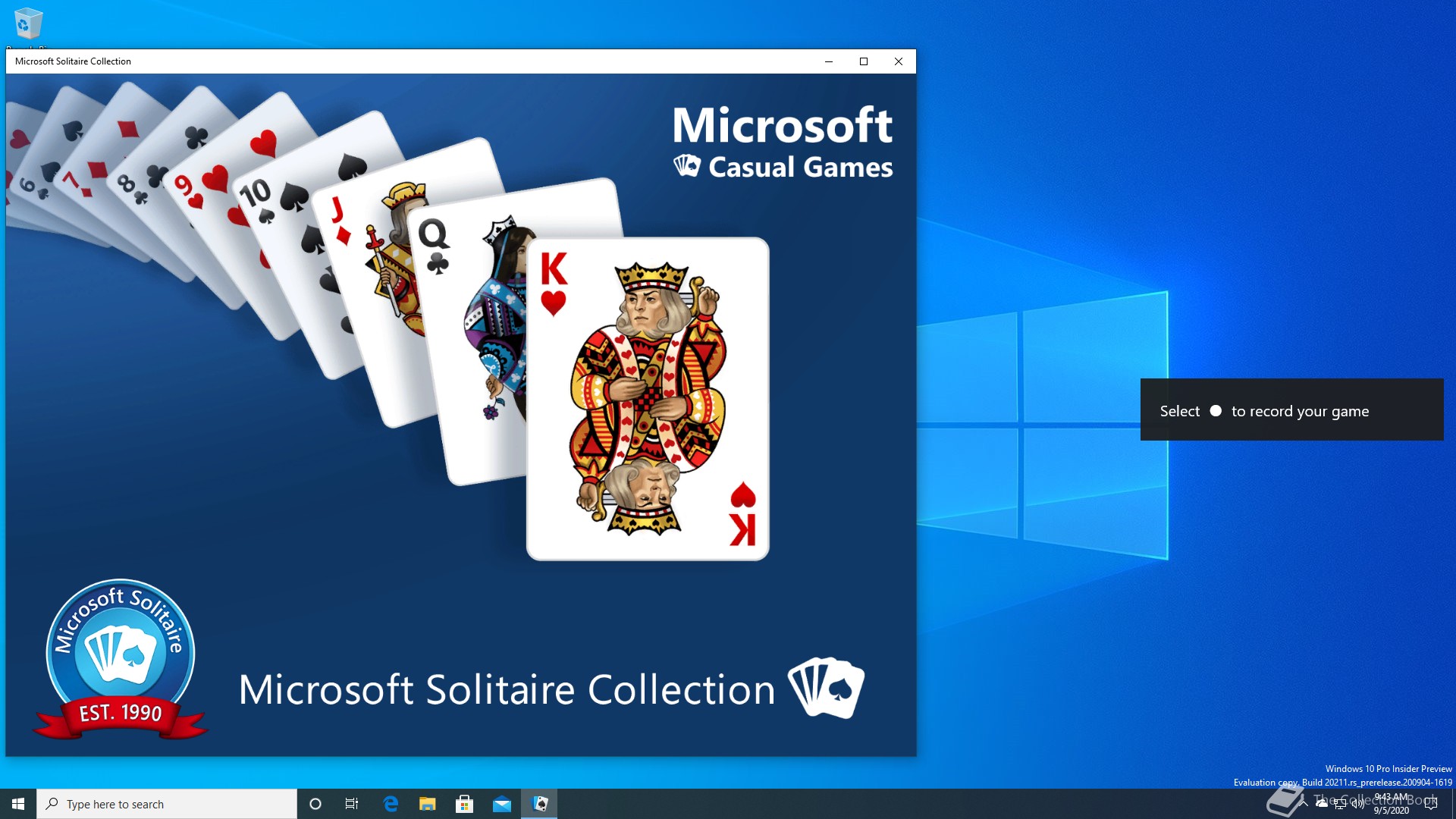Select the Solitaire Collection taskbar icon
Viewport: 1456px width, 819px height.
(539, 804)
